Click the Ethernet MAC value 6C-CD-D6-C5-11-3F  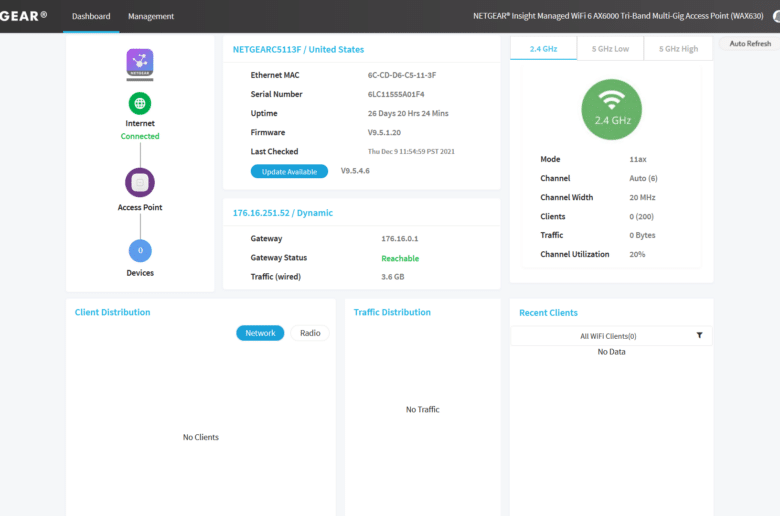(402, 75)
